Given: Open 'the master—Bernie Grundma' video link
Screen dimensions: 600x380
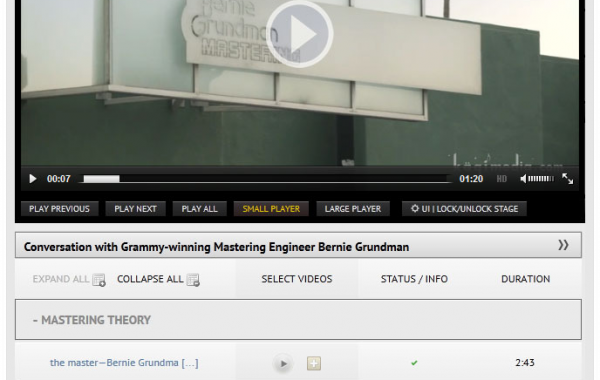Looking at the screenshot, I should click(124, 362).
